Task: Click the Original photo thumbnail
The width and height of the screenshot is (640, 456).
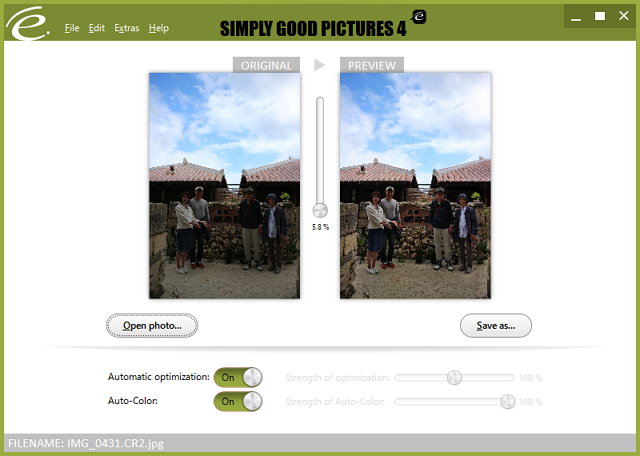Action: (x=224, y=186)
